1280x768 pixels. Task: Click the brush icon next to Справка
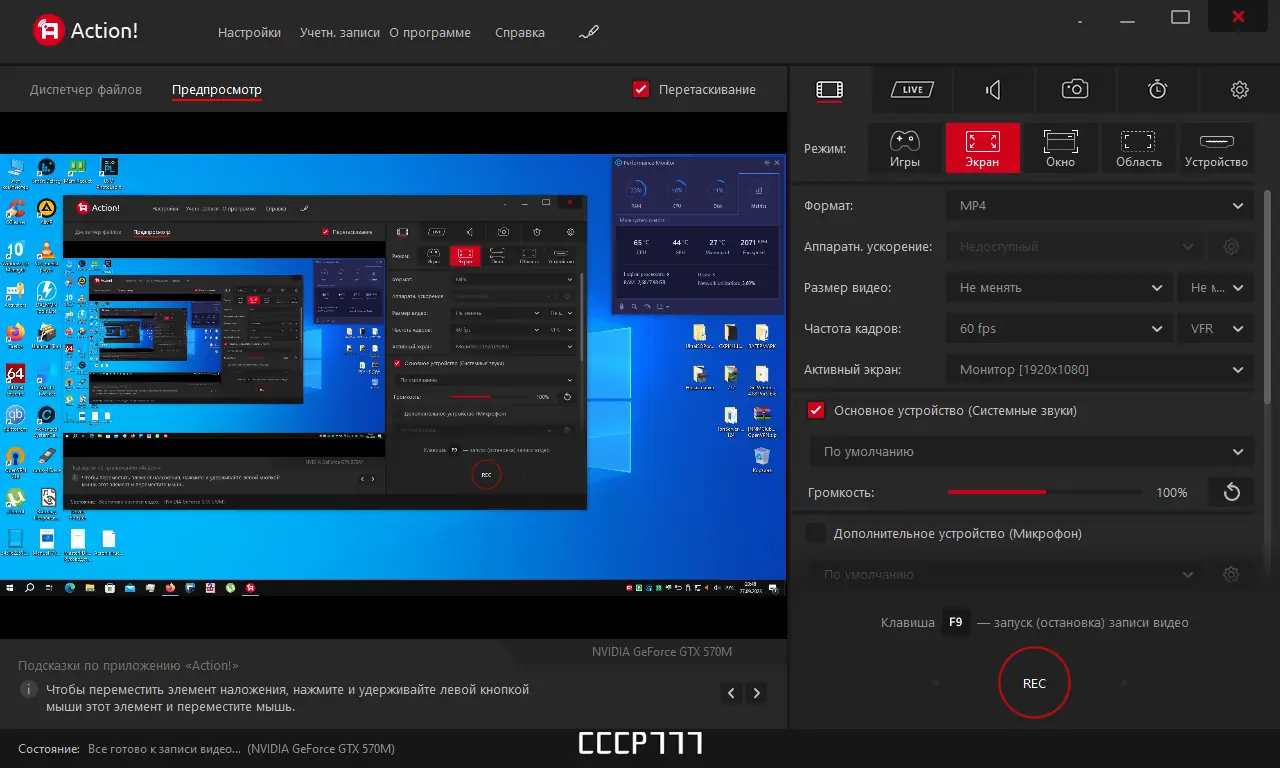point(589,32)
